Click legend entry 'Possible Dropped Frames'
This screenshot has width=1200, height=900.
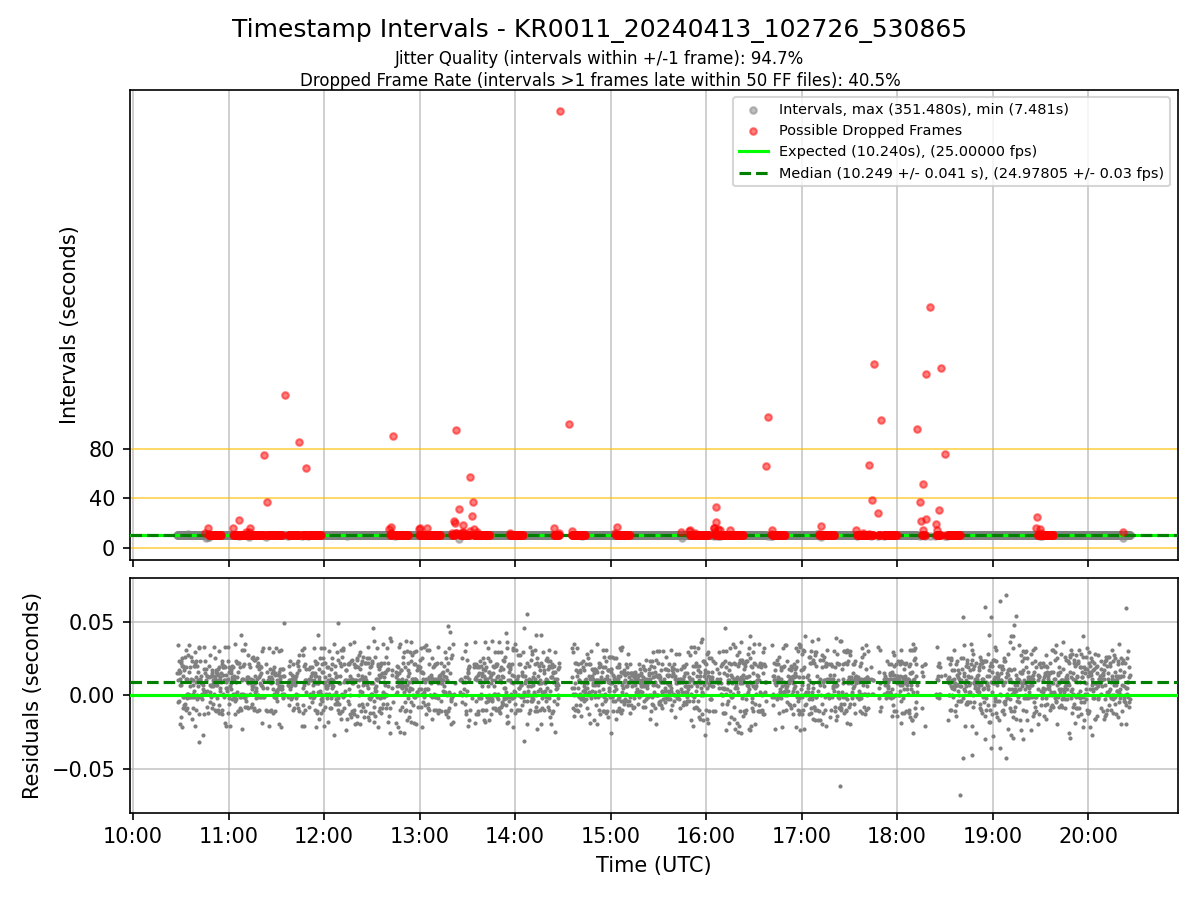pos(870,130)
